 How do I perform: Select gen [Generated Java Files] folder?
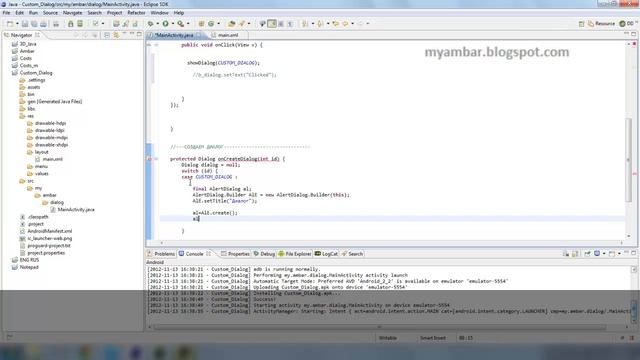[x=54, y=102]
